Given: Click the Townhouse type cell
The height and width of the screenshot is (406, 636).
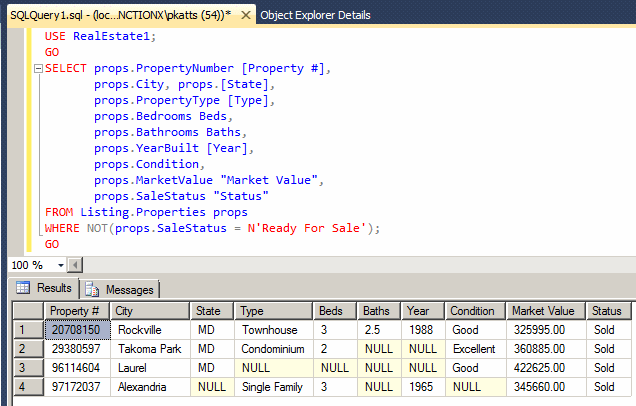Looking at the screenshot, I should [x=274, y=330].
